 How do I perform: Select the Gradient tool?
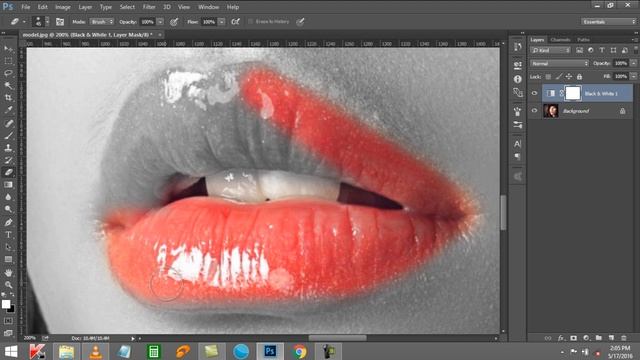[x=8, y=184]
